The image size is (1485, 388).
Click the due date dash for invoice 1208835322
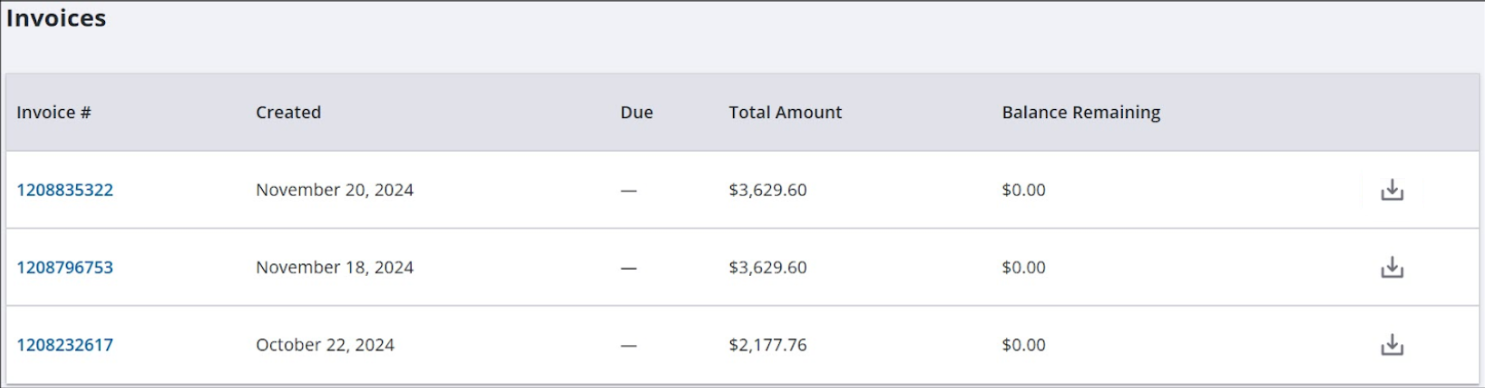click(x=628, y=190)
